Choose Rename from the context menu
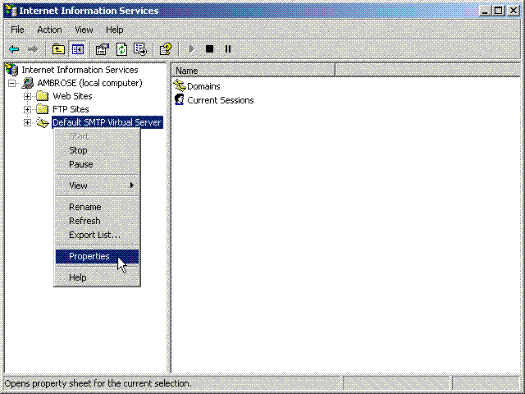The width and height of the screenshot is (525, 394). tap(97, 207)
